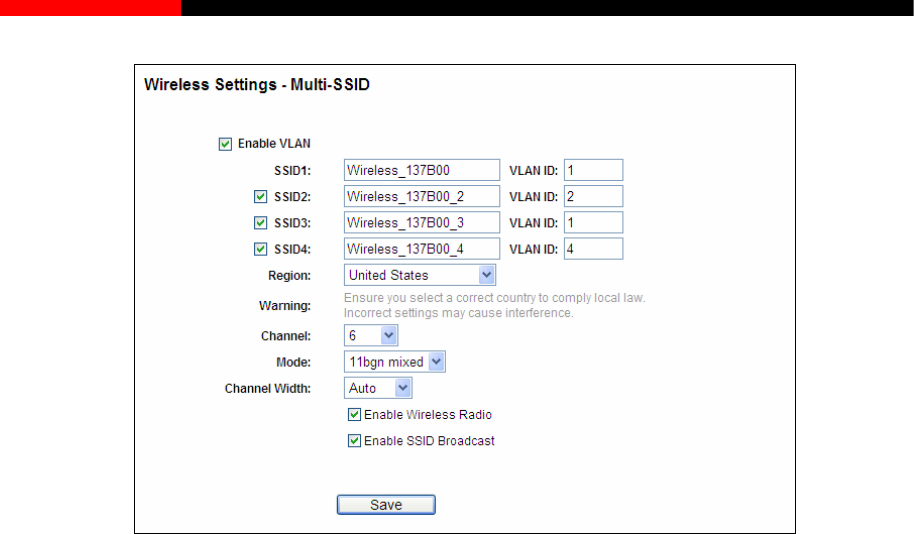Click the VLAN ID field for SSID2
The height and width of the screenshot is (534, 914).
pos(593,196)
